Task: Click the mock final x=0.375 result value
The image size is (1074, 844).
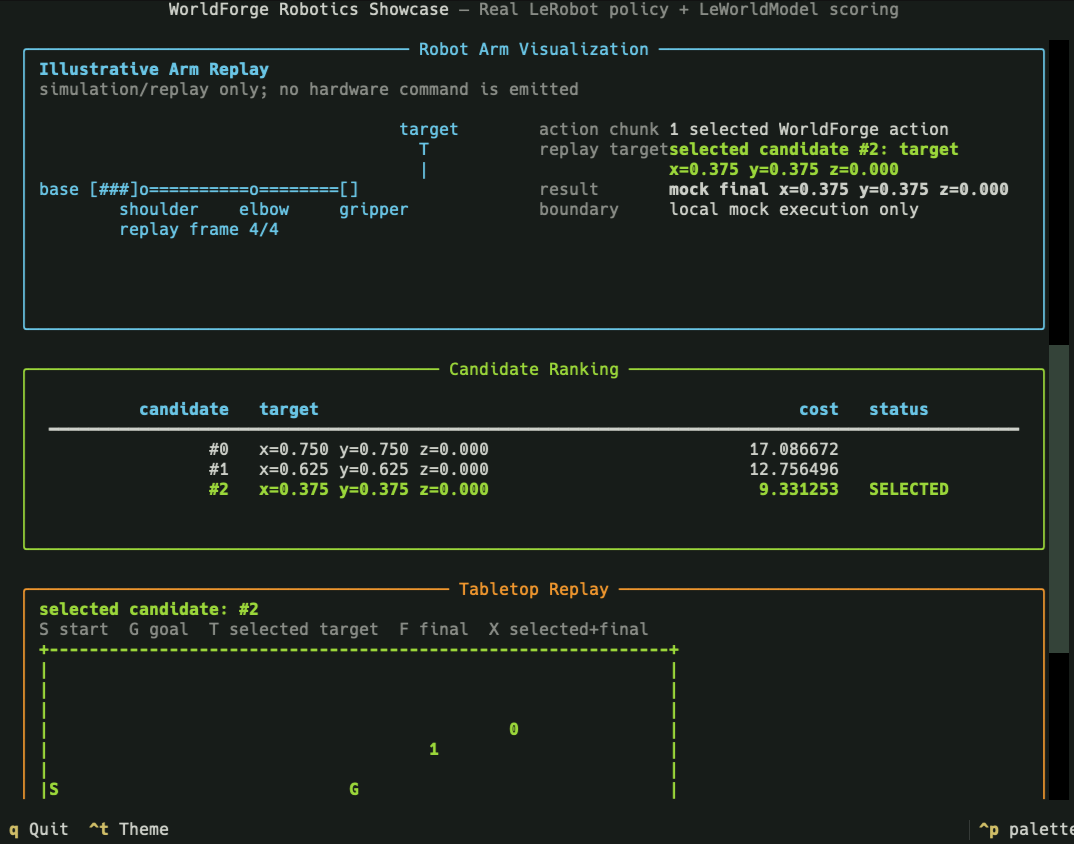Action: click(x=838, y=189)
